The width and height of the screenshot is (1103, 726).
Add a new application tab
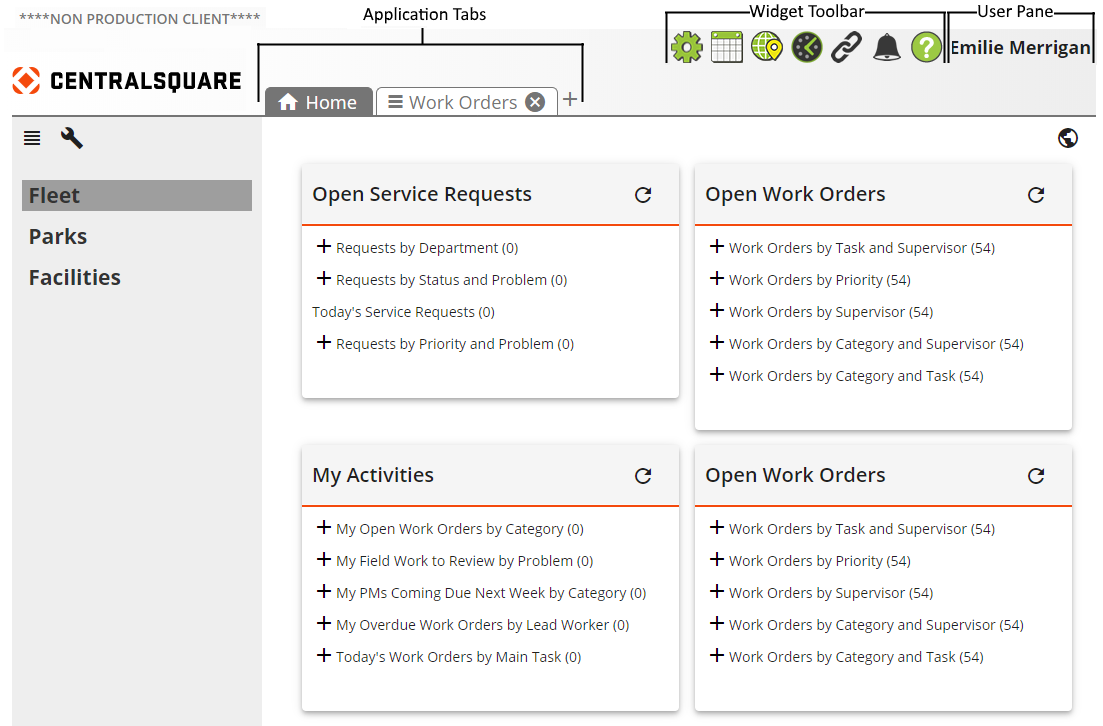(x=570, y=100)
